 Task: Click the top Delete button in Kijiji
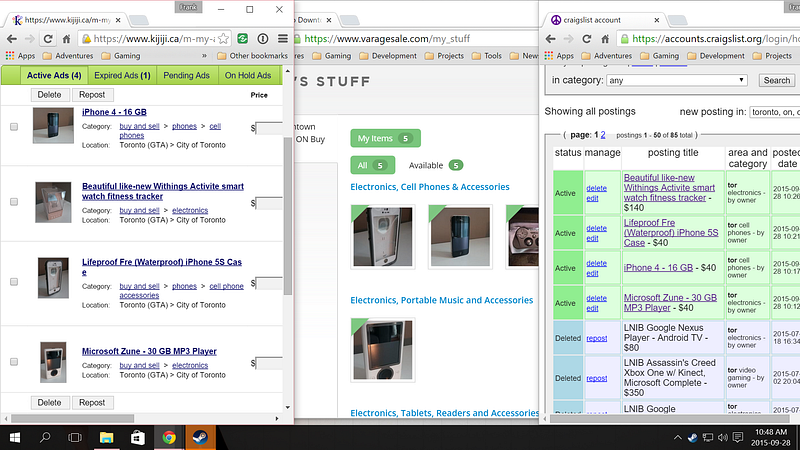(49, 95)
